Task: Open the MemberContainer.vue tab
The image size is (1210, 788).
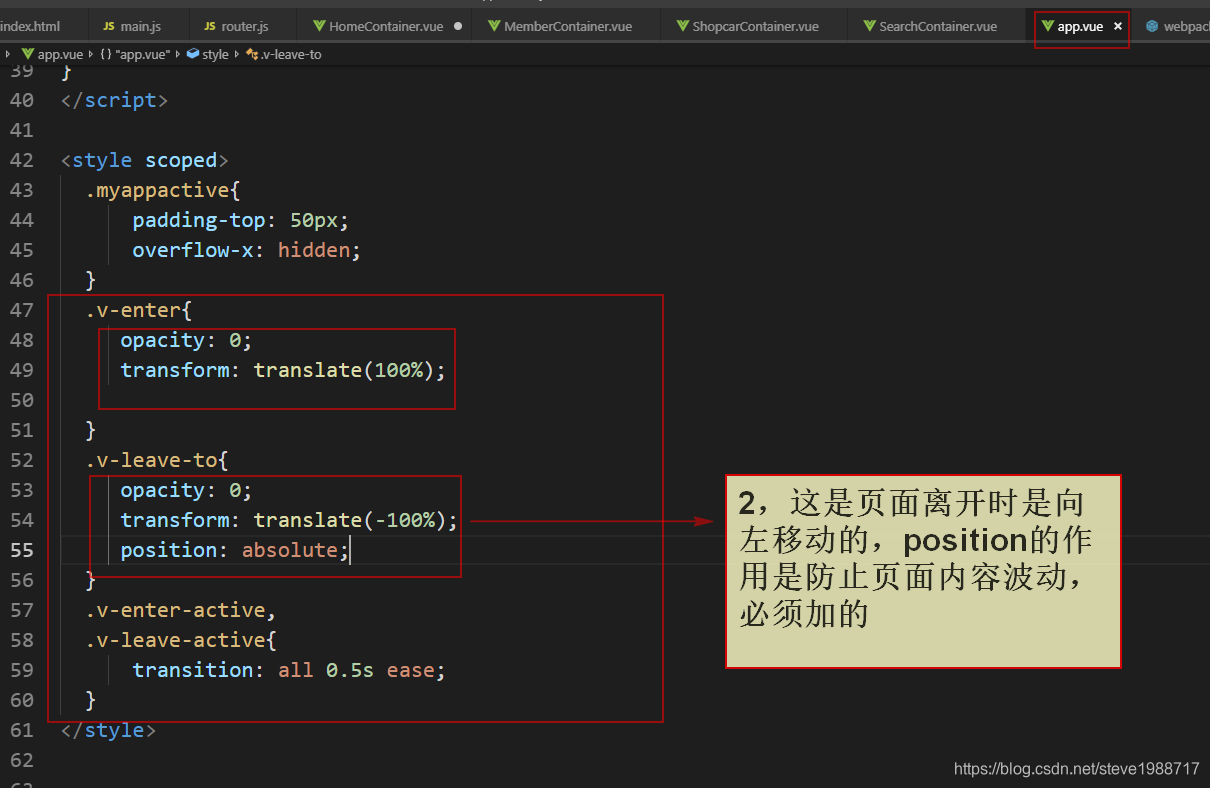Action: tap(568, 26)
